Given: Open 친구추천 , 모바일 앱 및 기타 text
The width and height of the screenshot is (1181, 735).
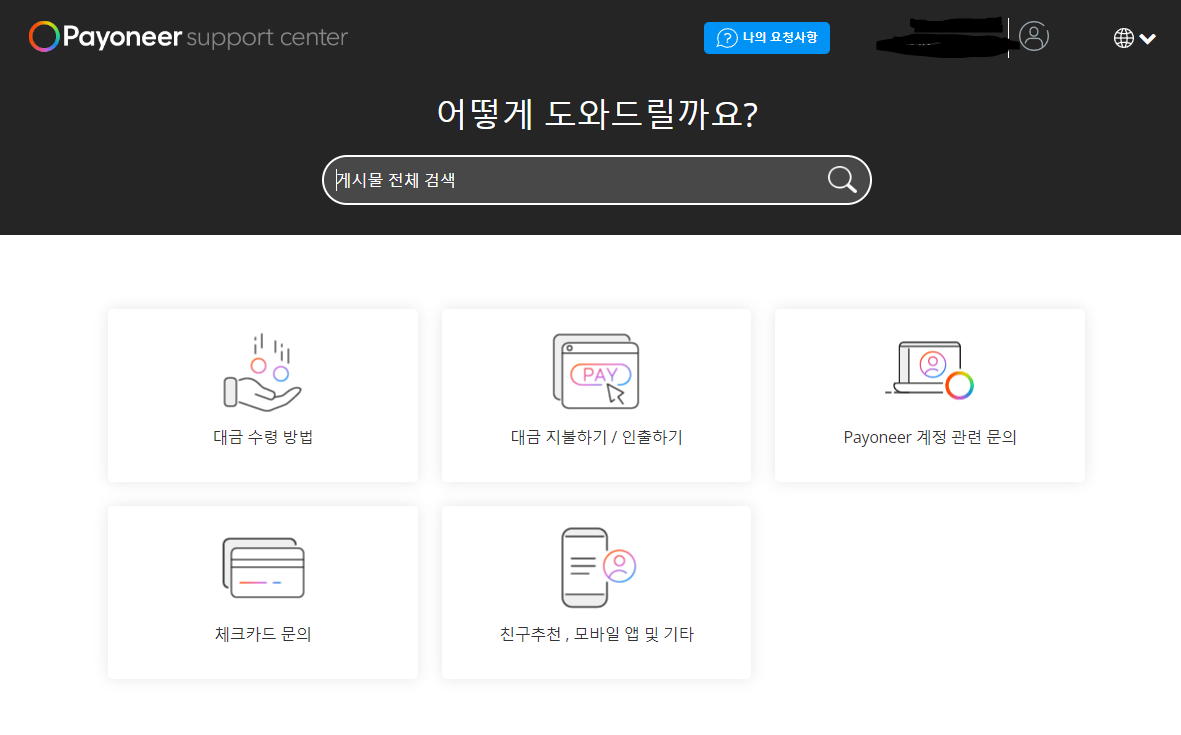Looking at the screenshot, I should [597, 634].
